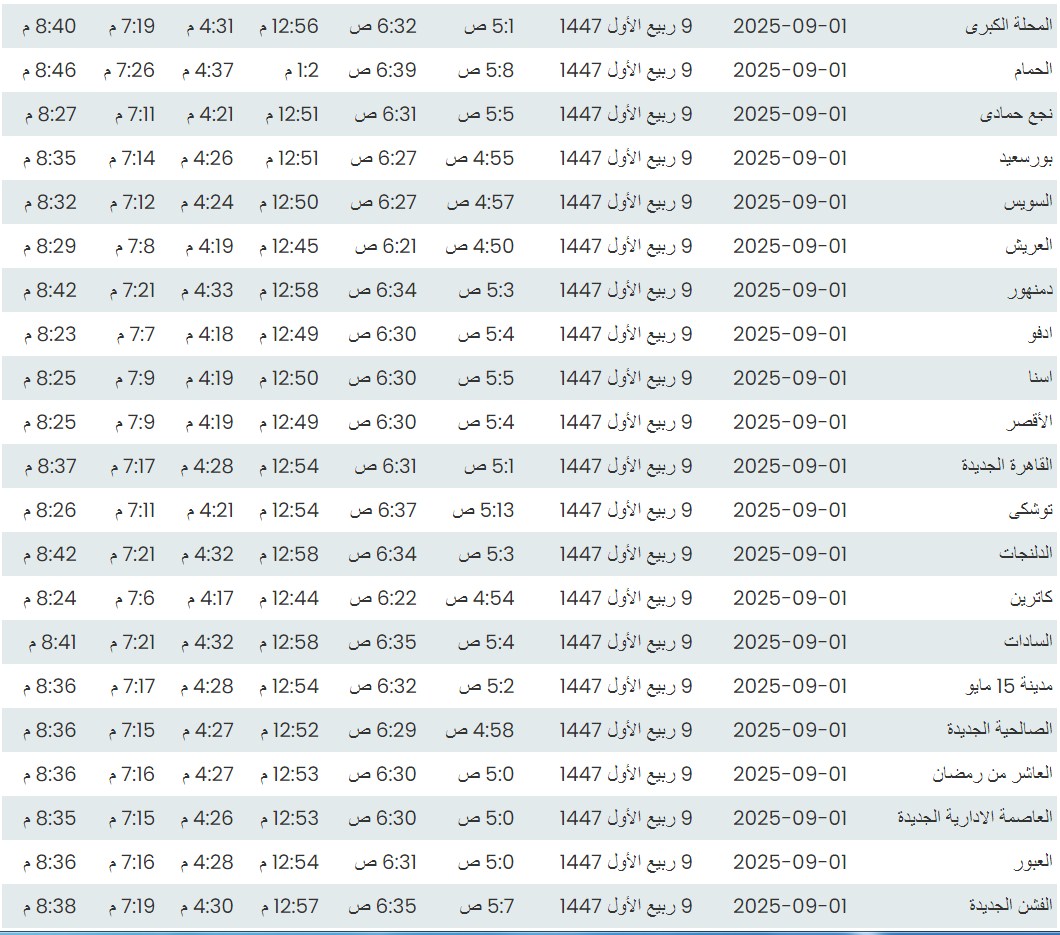The image size is (1060, 935).
Task: Select the 12:45 م Dhuhr time for العريش
Action: tap(288, 247)
